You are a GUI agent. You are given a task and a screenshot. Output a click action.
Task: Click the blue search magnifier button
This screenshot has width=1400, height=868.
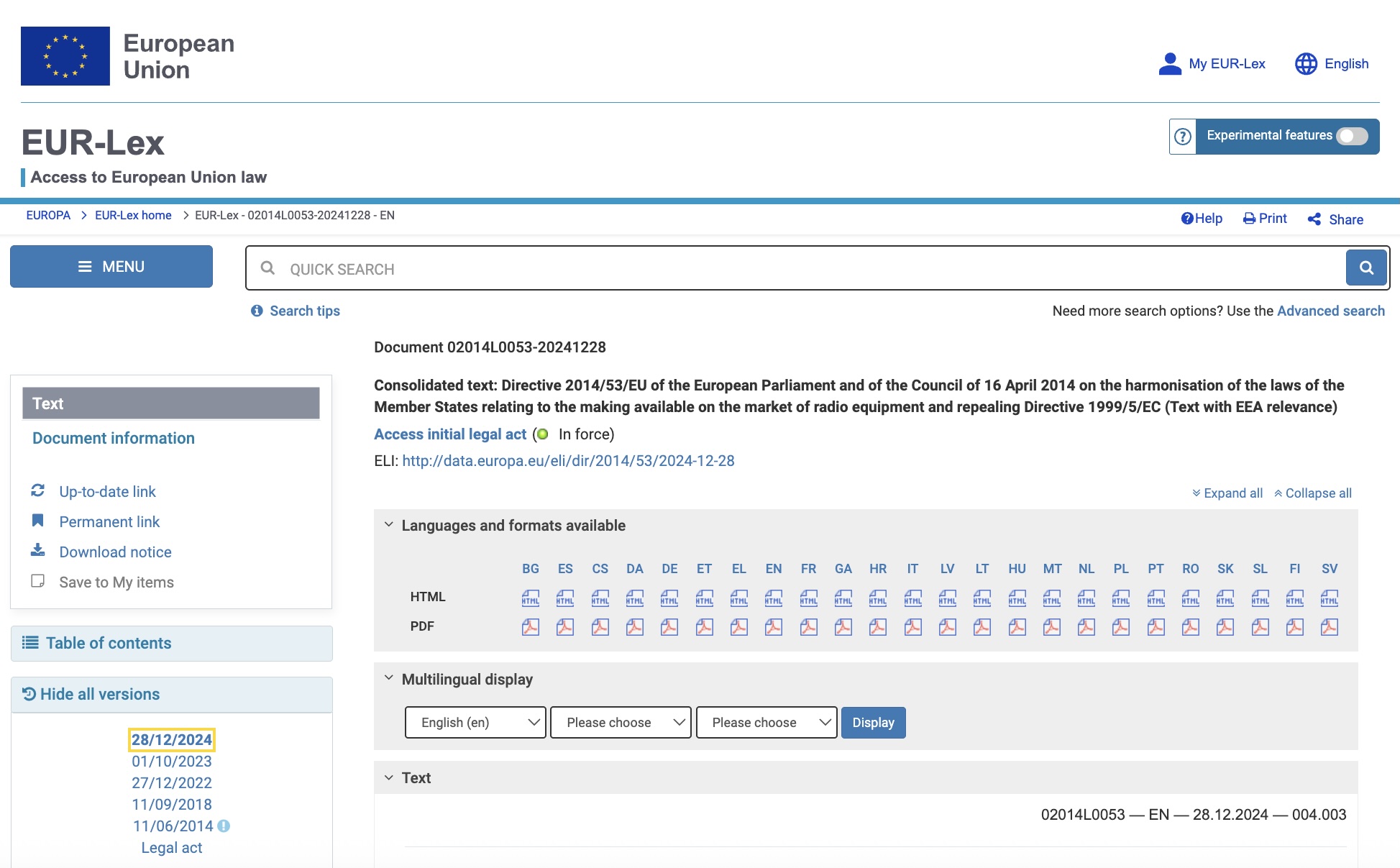click(1366, 268)
